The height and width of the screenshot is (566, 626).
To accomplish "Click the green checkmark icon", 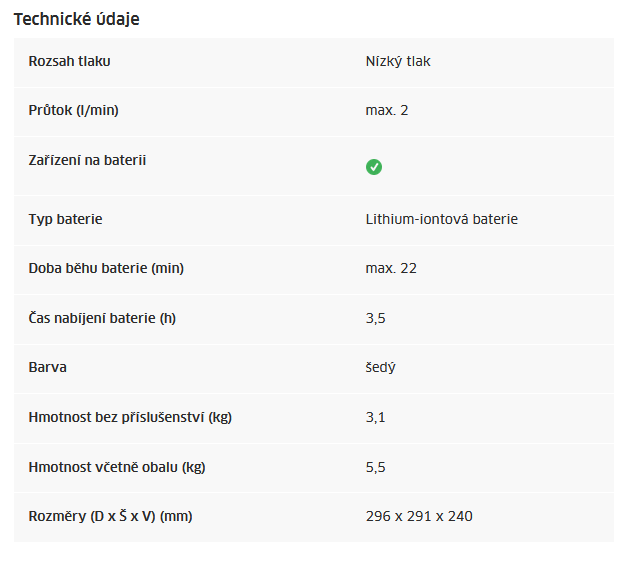I will 374,167.
